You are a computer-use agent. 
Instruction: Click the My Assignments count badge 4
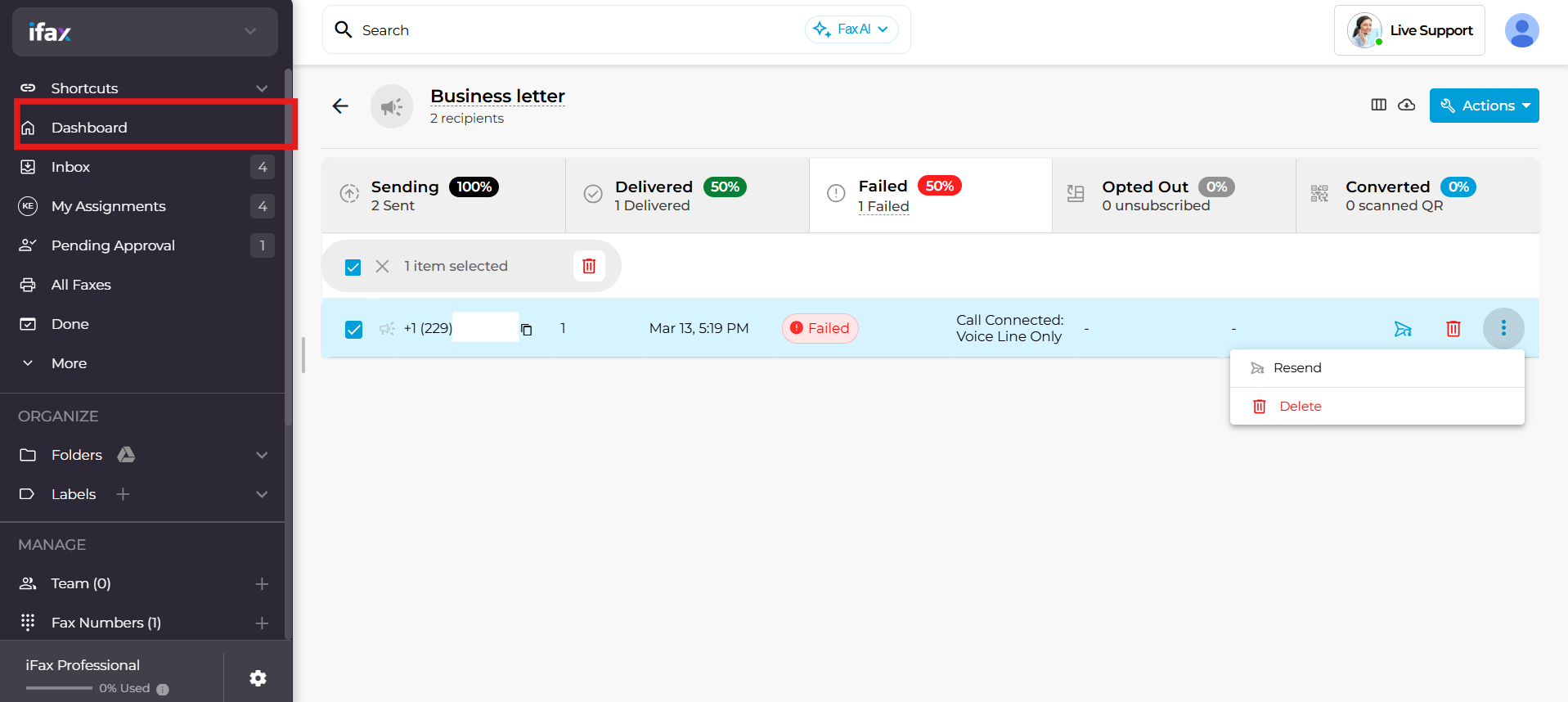click(263, 206)
